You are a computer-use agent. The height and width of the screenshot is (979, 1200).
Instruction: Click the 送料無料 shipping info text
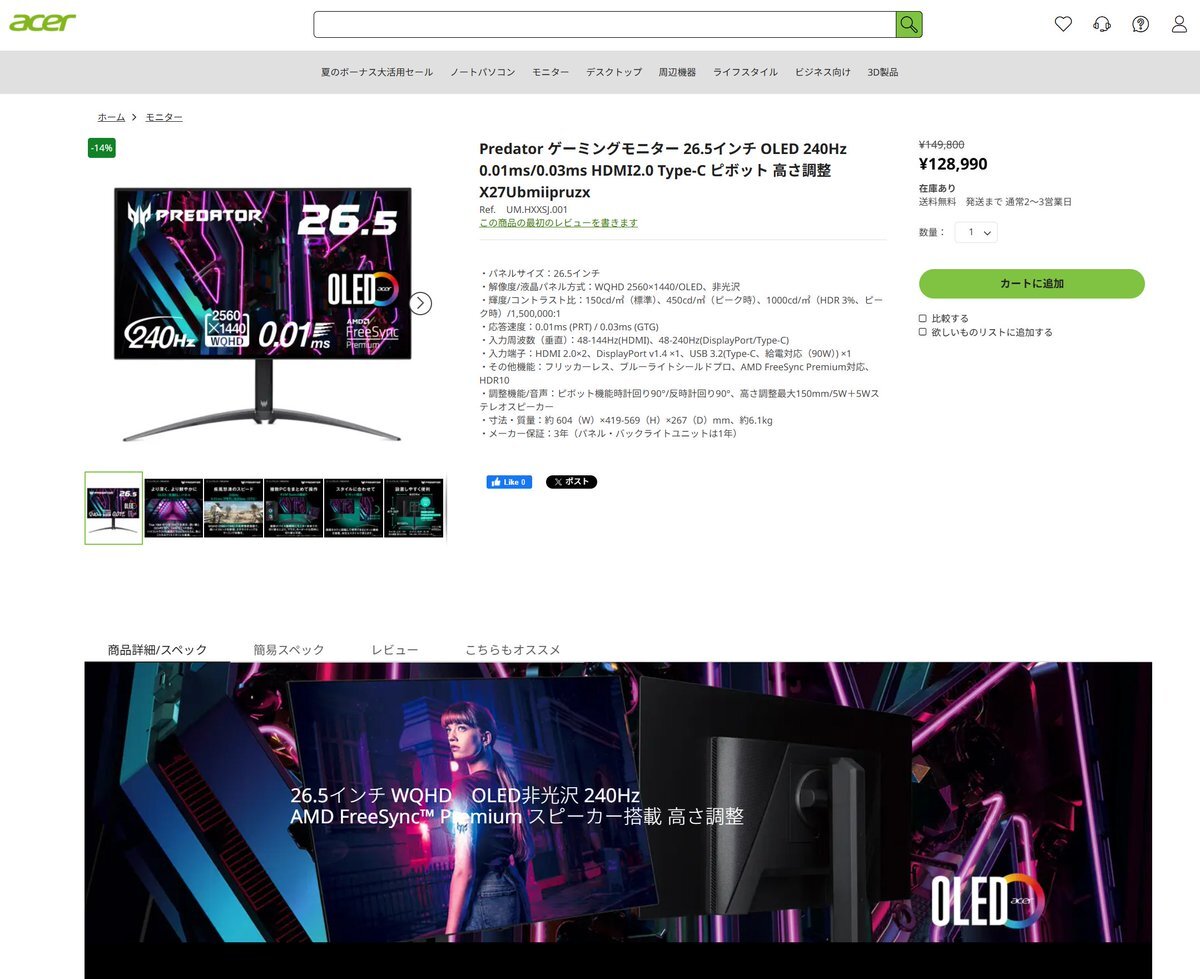pyautogui.click(x=995, y=202)
